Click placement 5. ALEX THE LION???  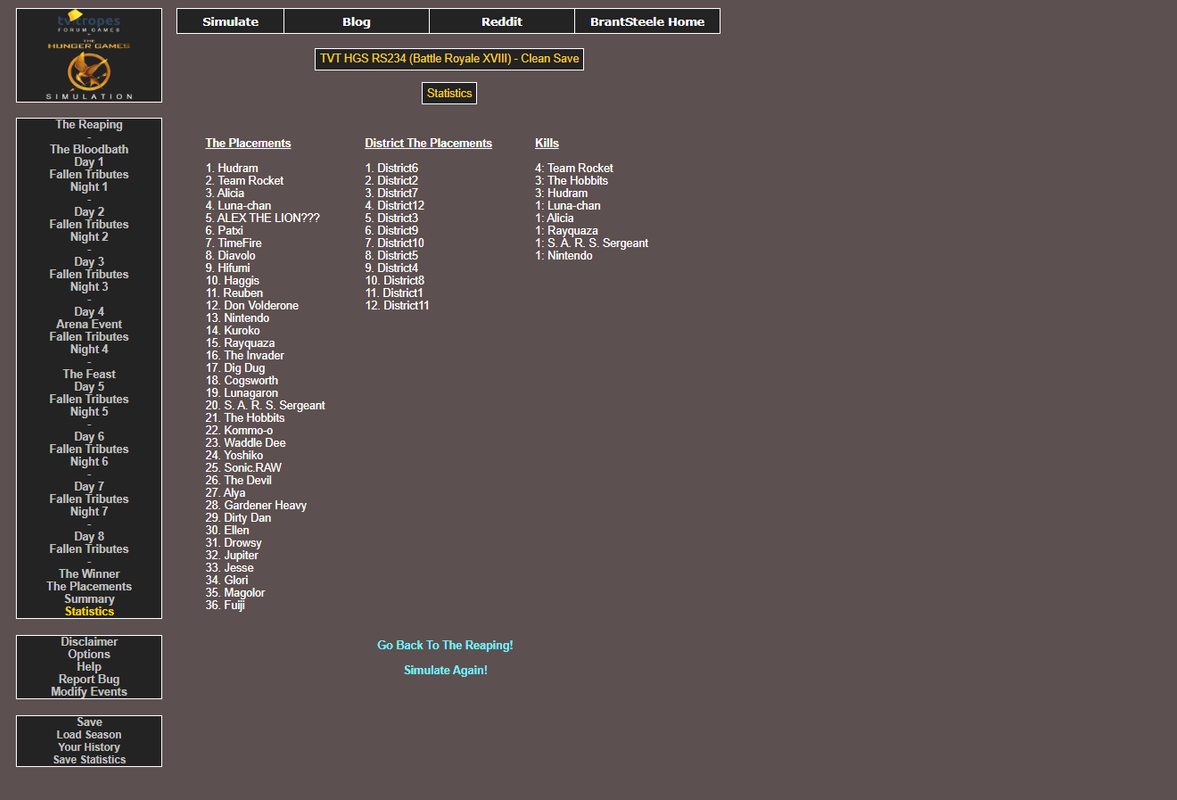point(263,218)
